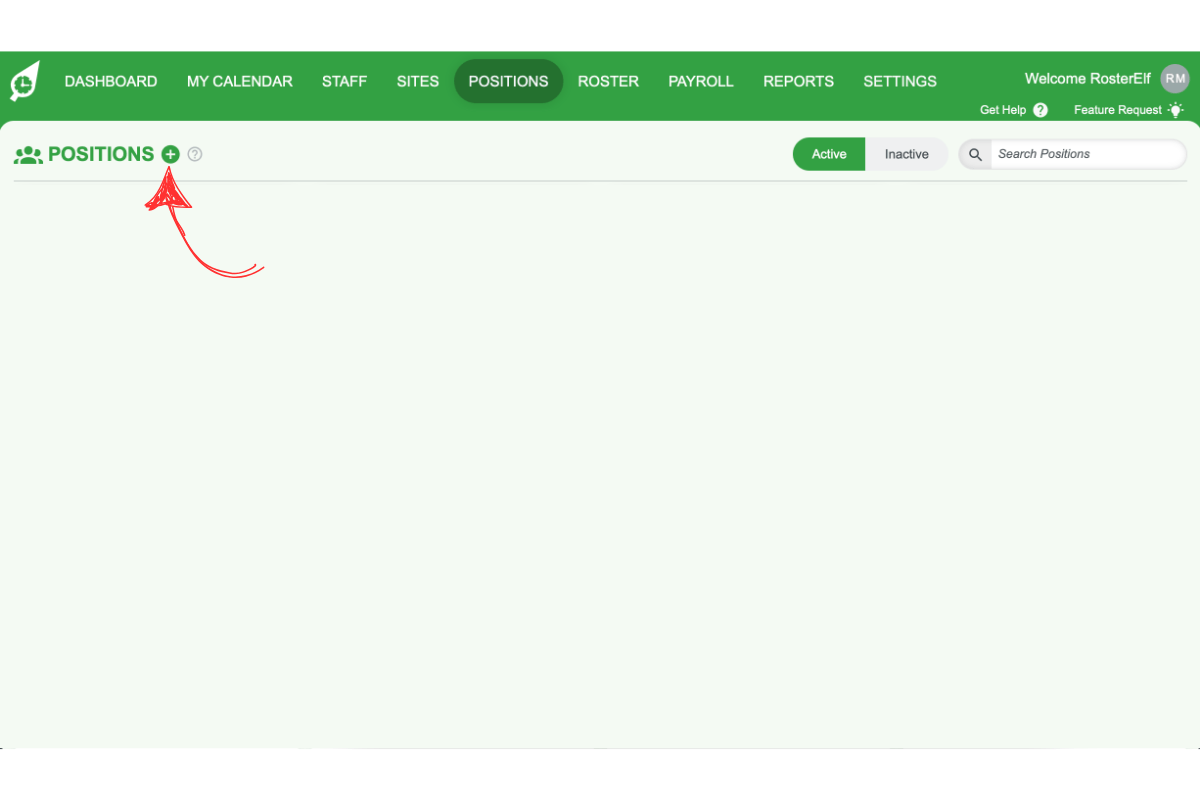Open the SETTINGS menu
This screenshot has height=800, width=1200.
tap(899, 81)
